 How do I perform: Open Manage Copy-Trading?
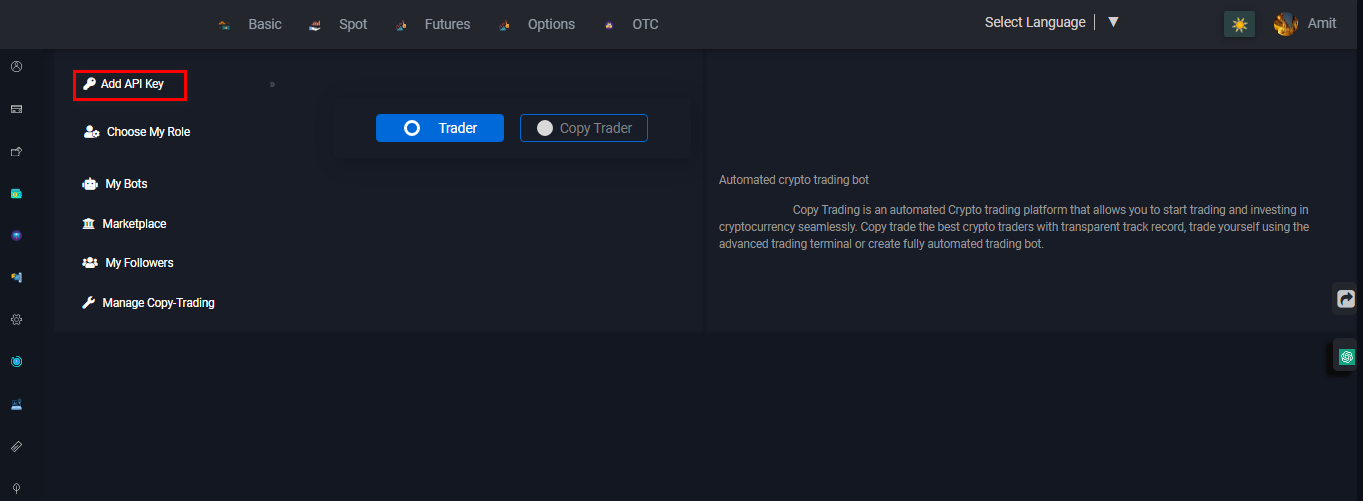(148, 303)
